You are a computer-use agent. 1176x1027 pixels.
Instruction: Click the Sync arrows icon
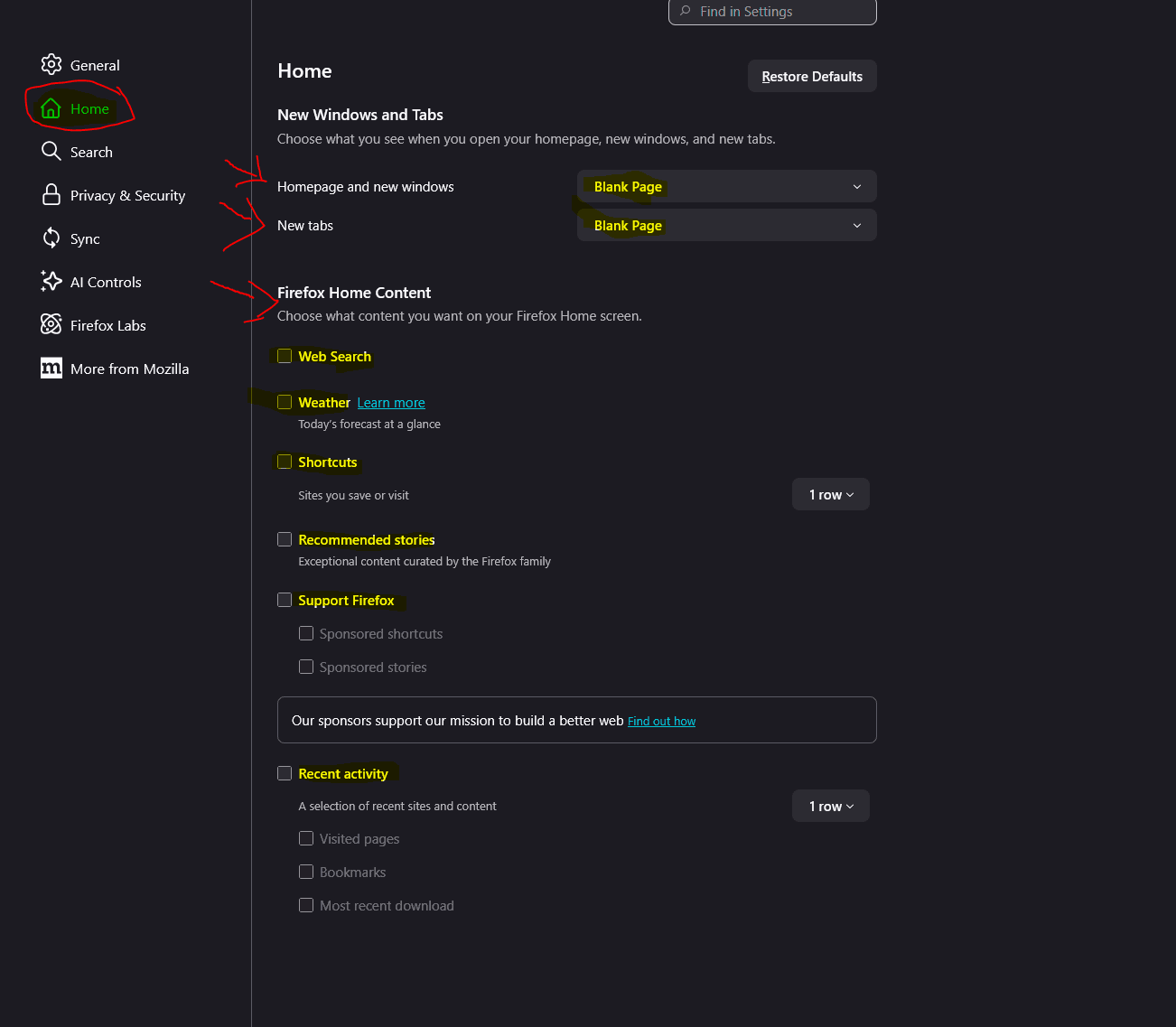[x=51, y=238]
